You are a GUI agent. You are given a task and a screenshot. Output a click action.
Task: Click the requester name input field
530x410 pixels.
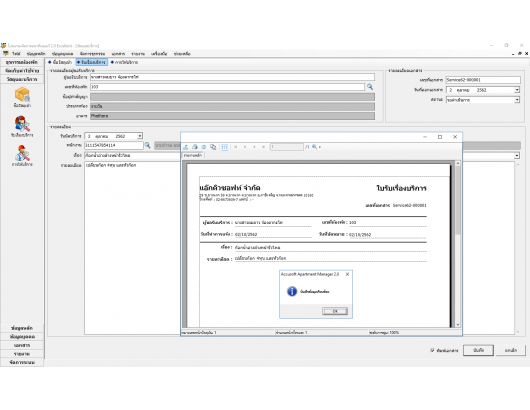pos(232,77)
